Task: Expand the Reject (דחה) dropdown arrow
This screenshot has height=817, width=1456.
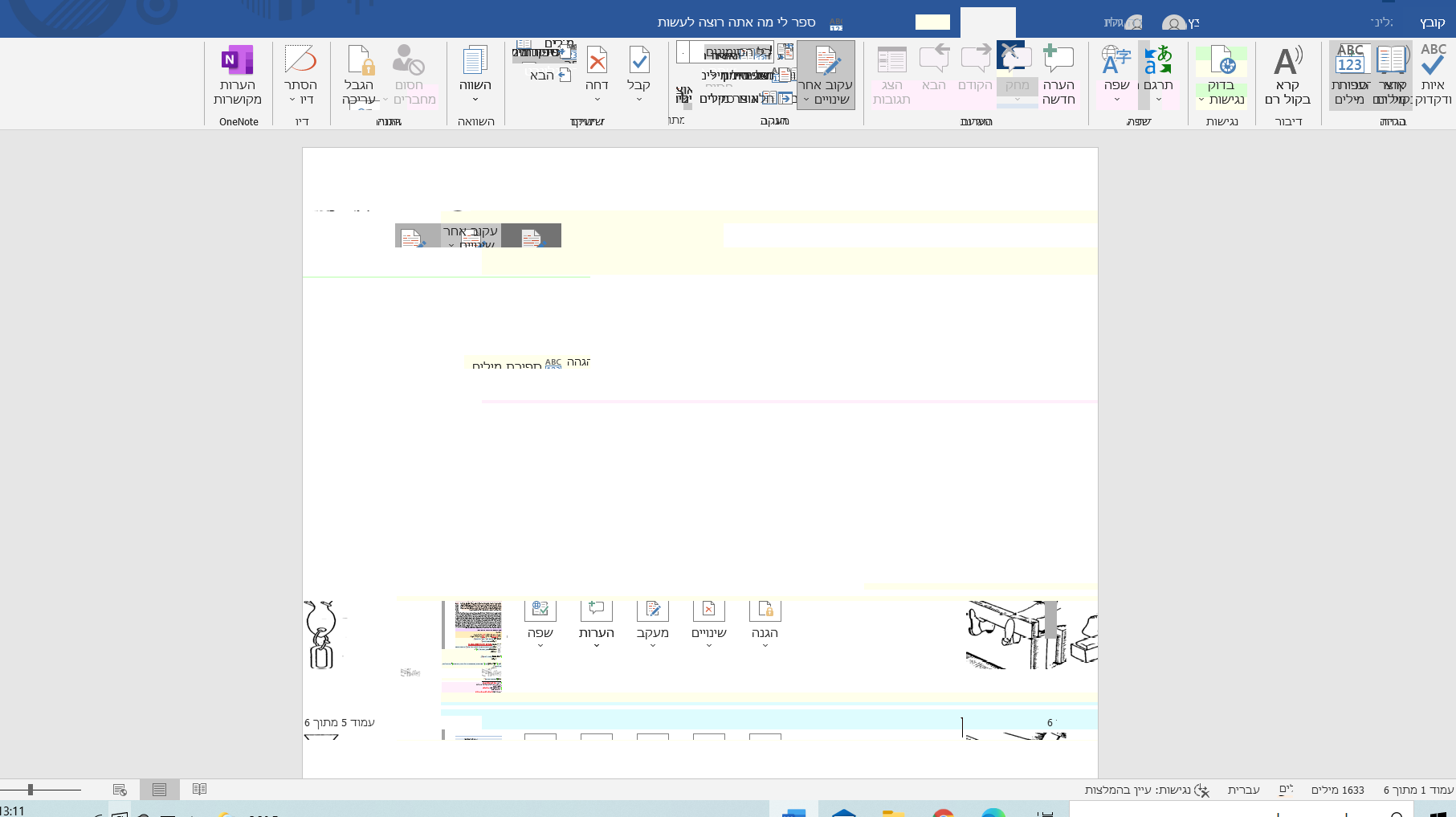Action: 597,100
